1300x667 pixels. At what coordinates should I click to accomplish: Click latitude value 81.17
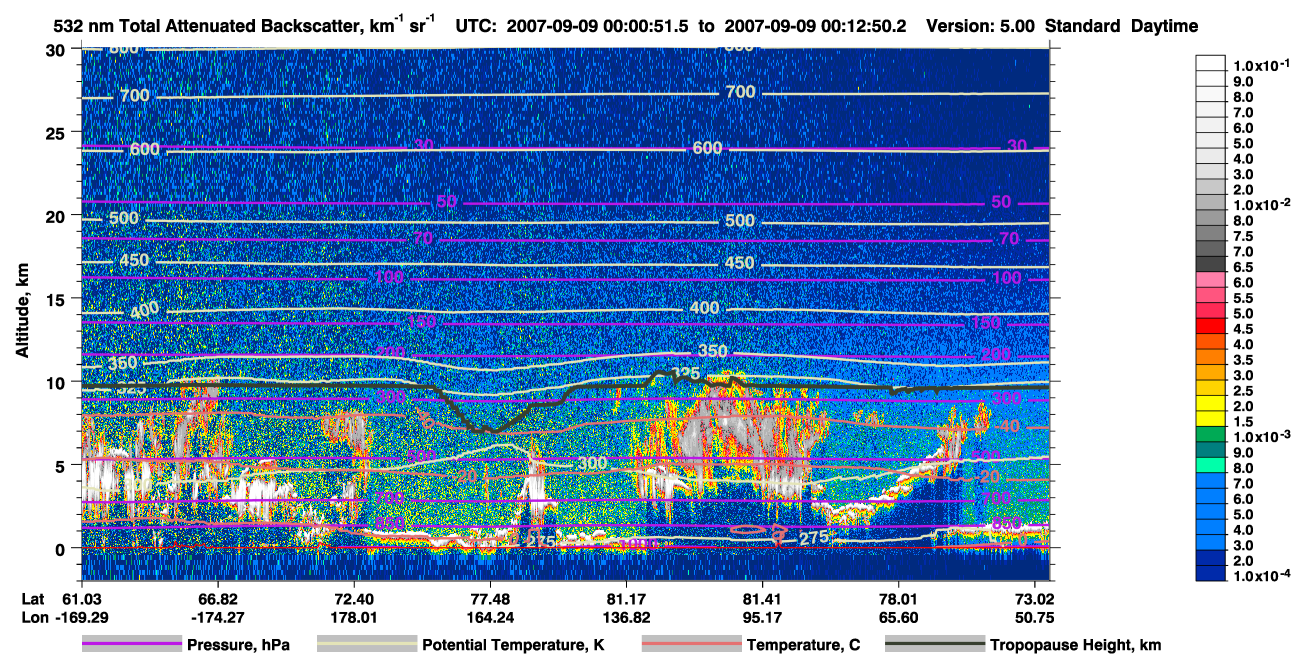pos(626,598)
